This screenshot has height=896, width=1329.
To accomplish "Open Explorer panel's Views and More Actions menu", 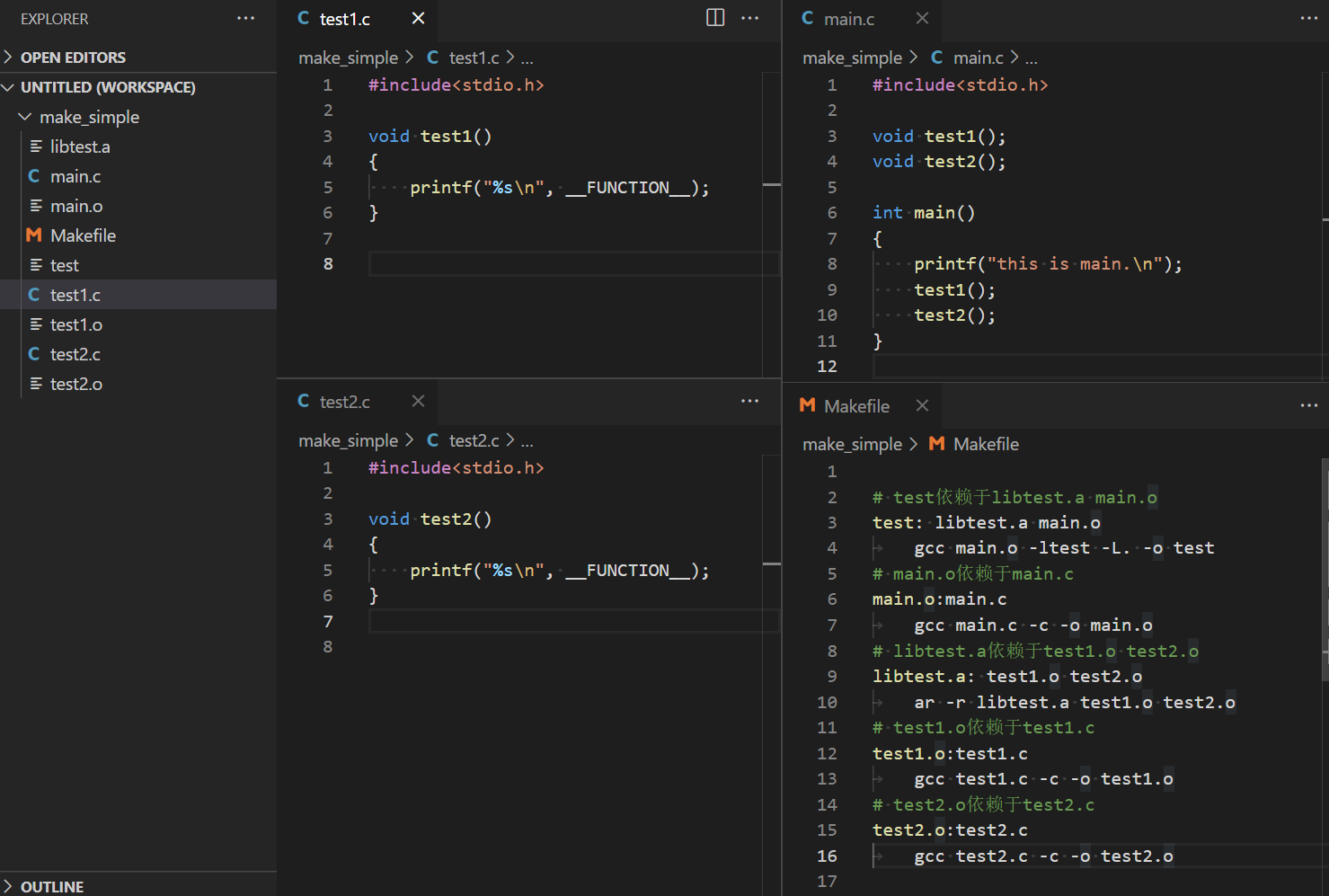I will pyautogui.click(x=245, y=18).
